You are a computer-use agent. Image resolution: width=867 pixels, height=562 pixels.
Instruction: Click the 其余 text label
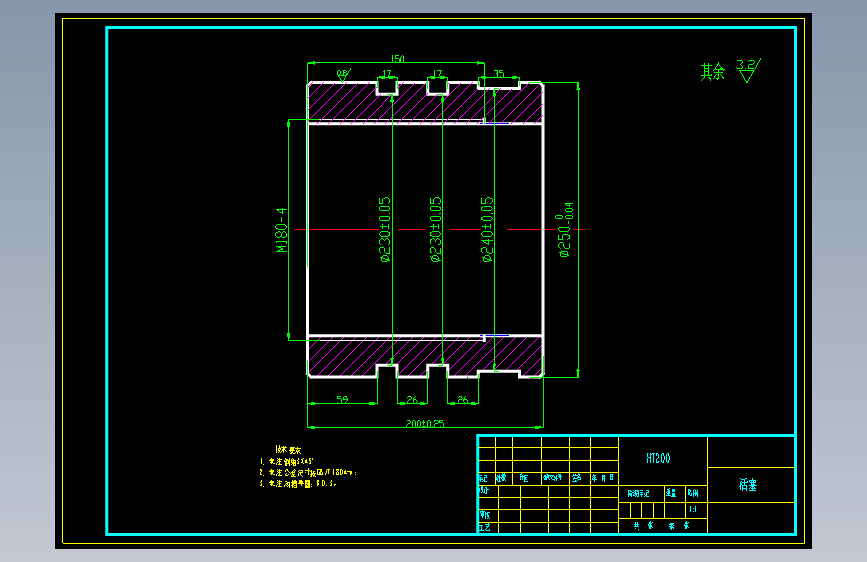pyautogui.click(x=712, y=72)
